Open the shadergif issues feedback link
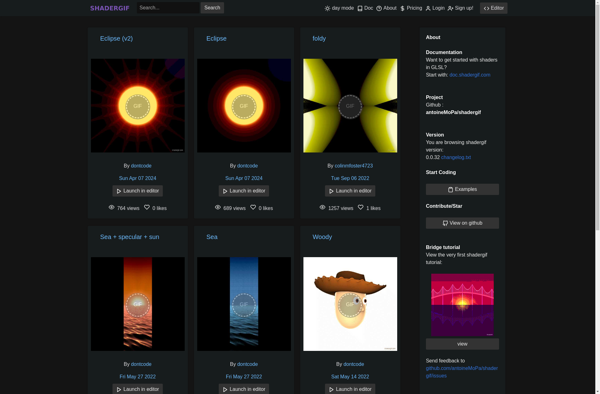Screen dimensions: 600x394 coord(461,372)
